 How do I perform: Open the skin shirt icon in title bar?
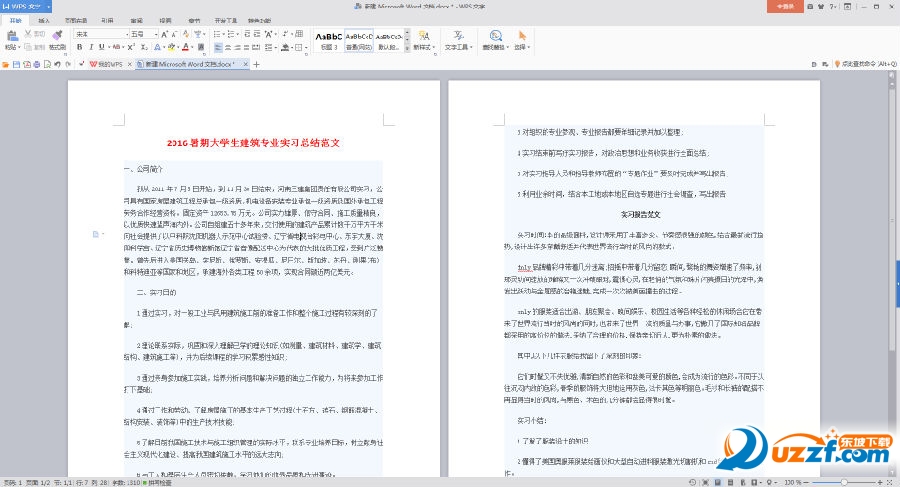click(821, 6)
